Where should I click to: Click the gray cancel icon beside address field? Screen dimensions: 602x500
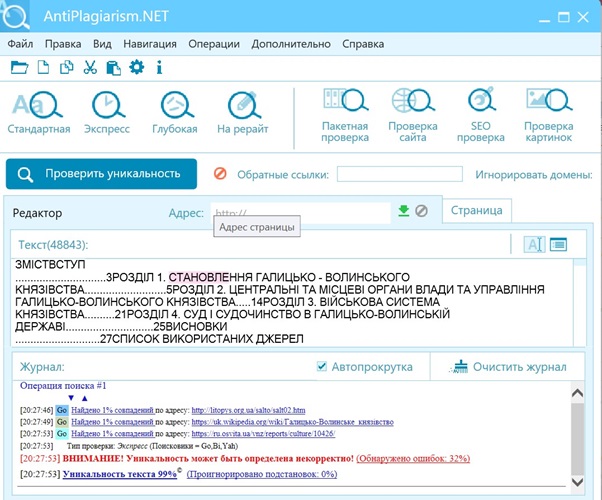422,211
